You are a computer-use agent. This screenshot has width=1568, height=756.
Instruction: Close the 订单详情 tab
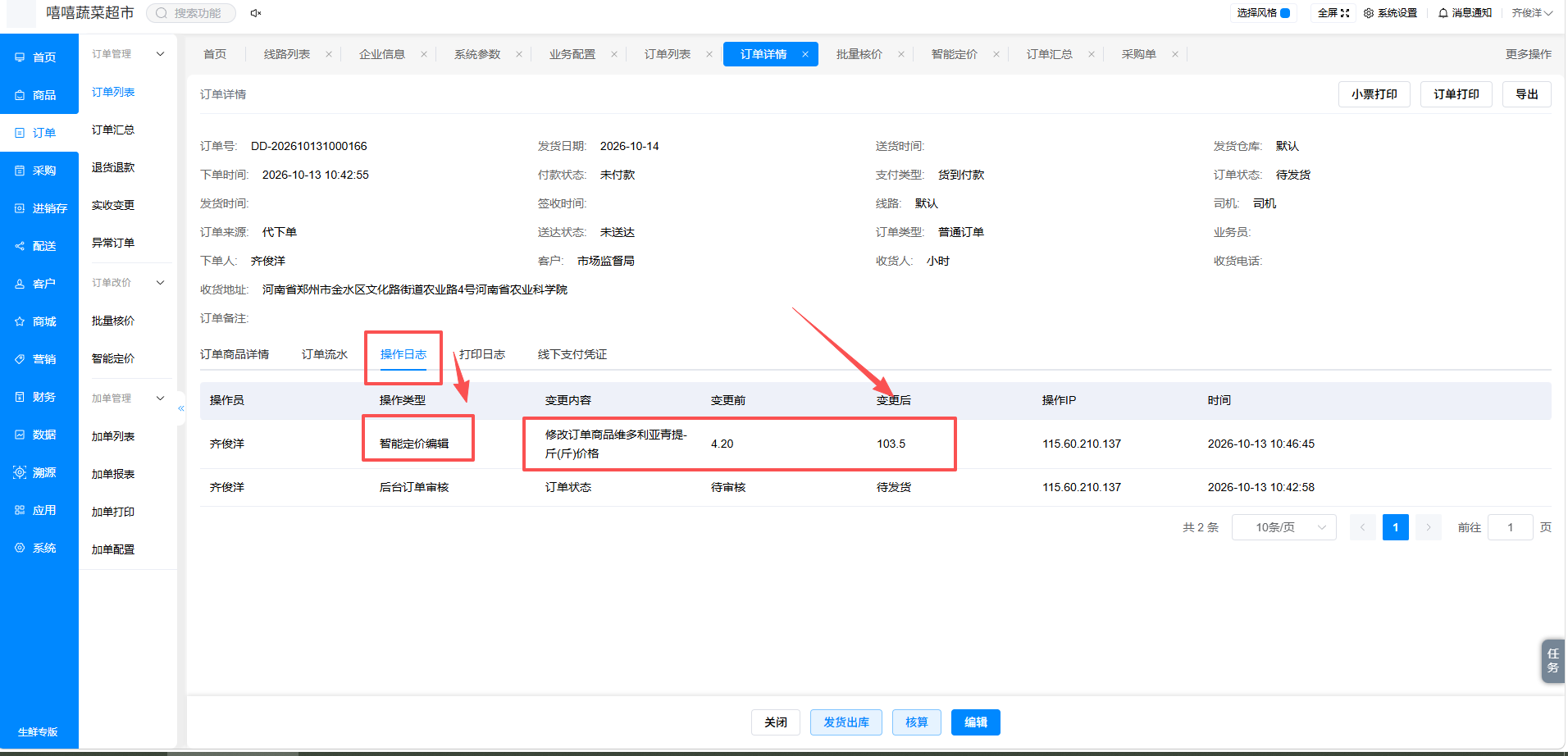[x=805, y=54]
